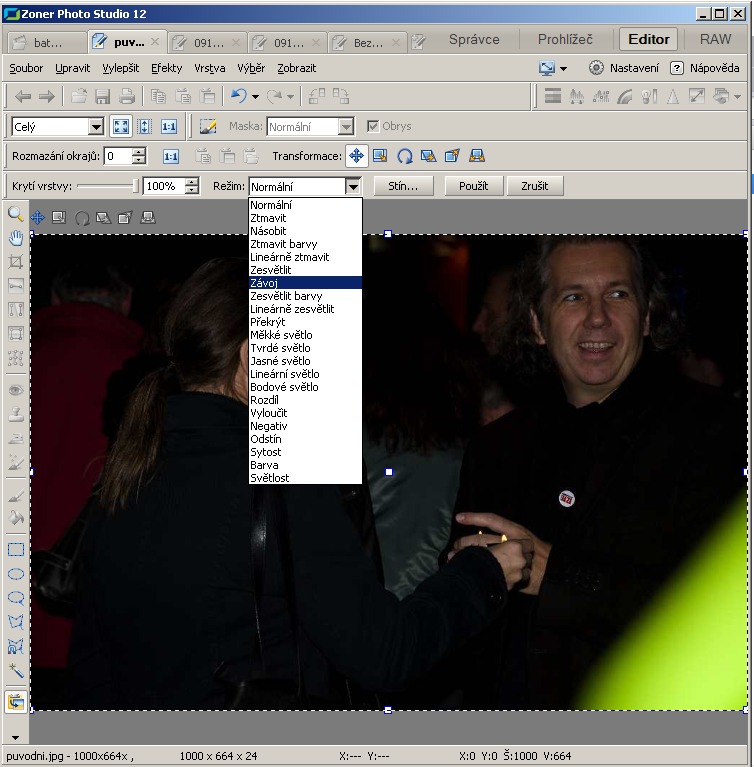Open the Celý zoom dropdown
The width and height of the screenshot is (754, 767).
tap(96, 127)
